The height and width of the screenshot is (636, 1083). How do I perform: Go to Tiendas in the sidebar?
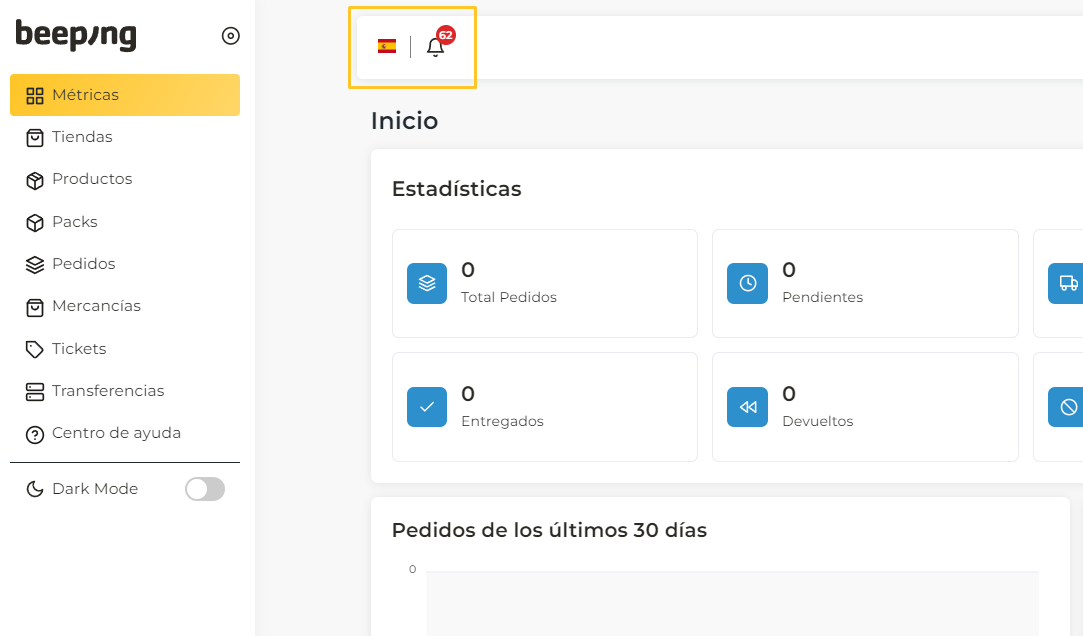pyautogui.click(x=82, y=137)
